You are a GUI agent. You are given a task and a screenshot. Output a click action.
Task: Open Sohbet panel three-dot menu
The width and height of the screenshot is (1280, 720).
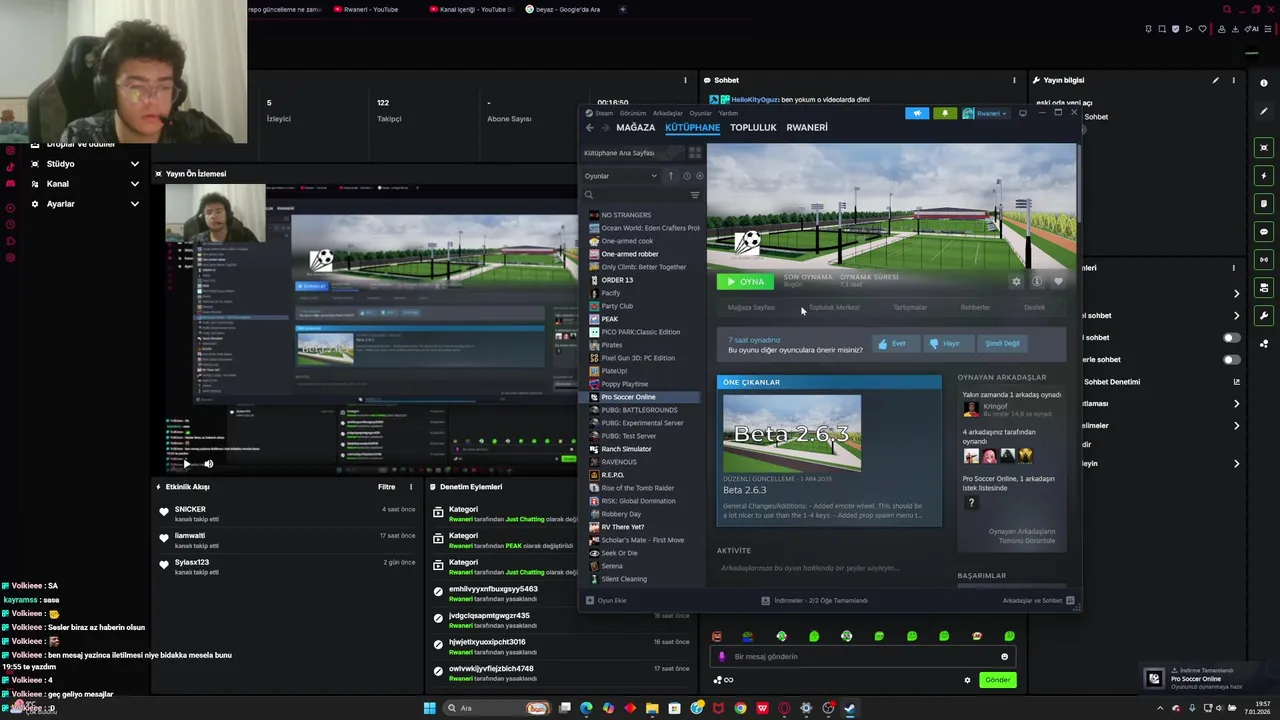coord(1014,80)
